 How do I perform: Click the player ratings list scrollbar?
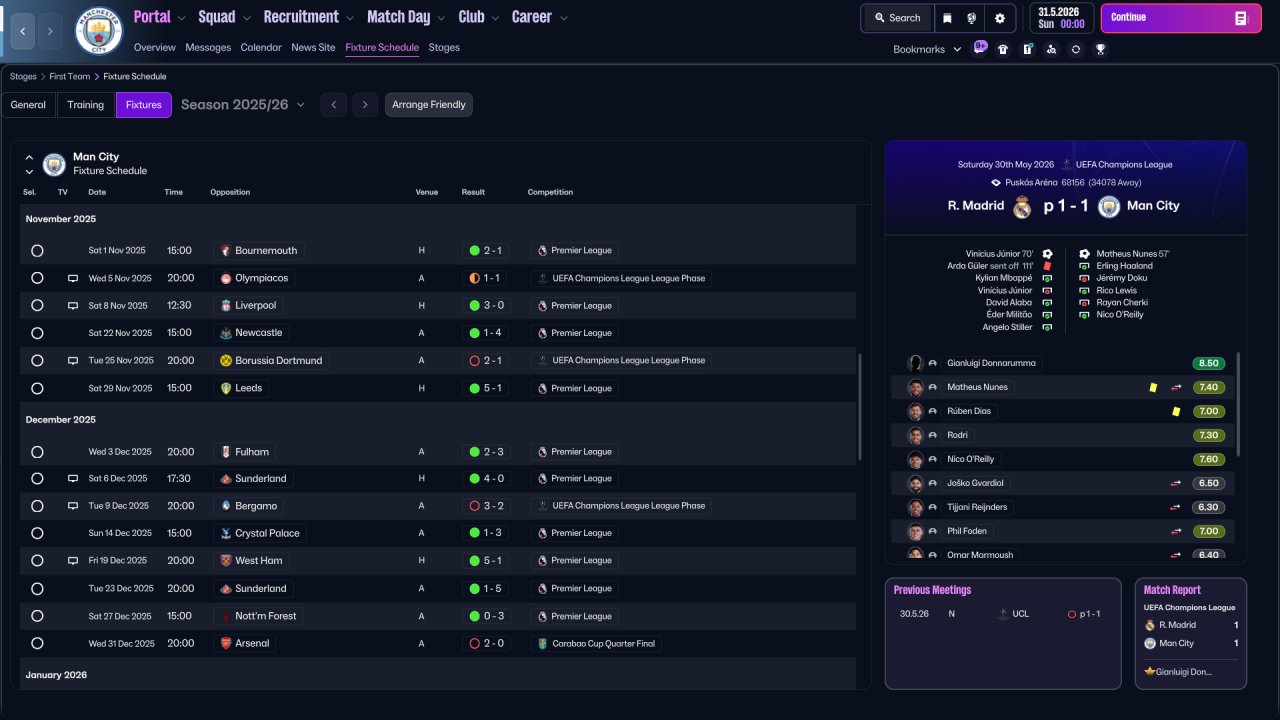[x=1239, y=403]
